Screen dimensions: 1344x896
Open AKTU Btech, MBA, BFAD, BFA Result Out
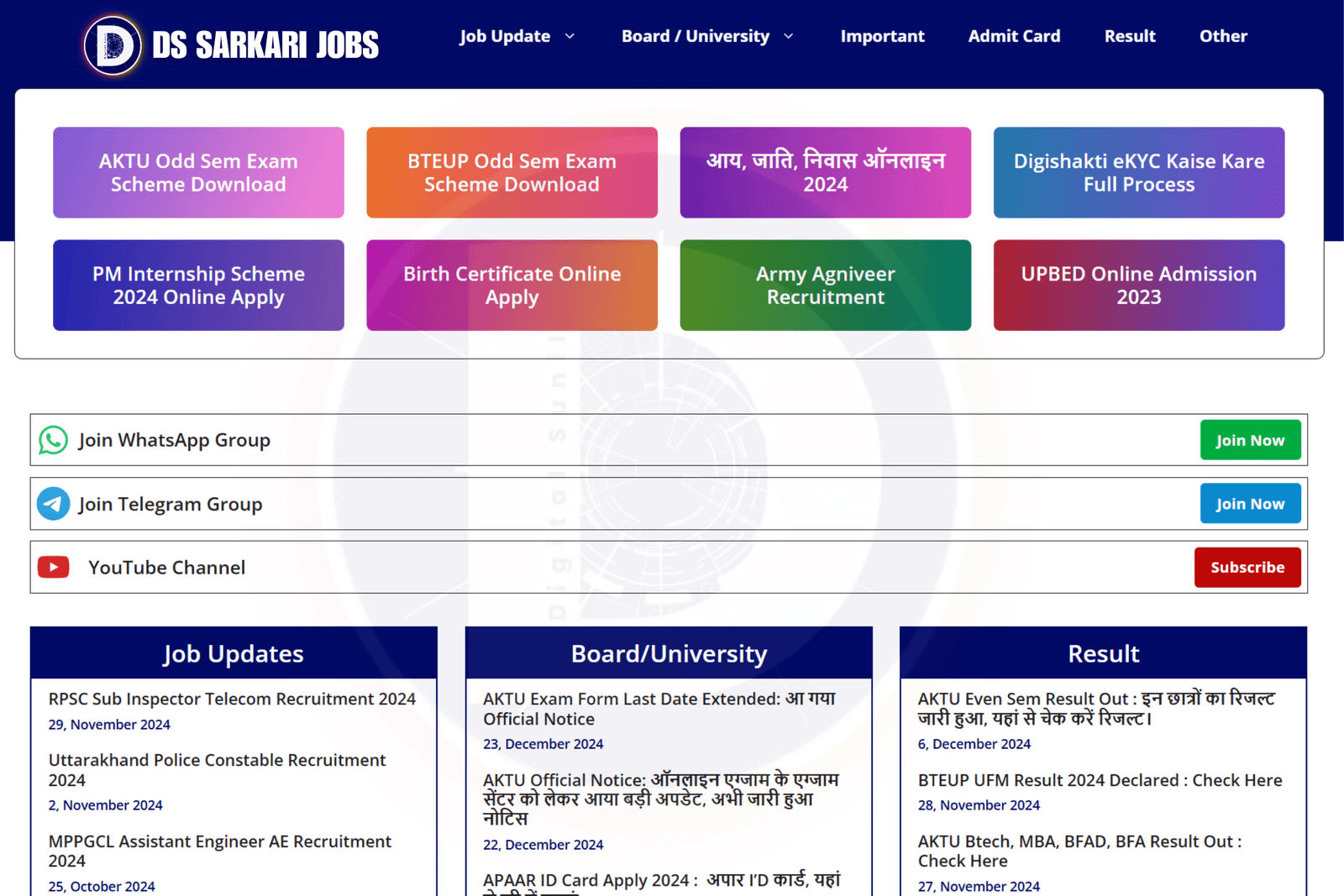pos(1079,851)
